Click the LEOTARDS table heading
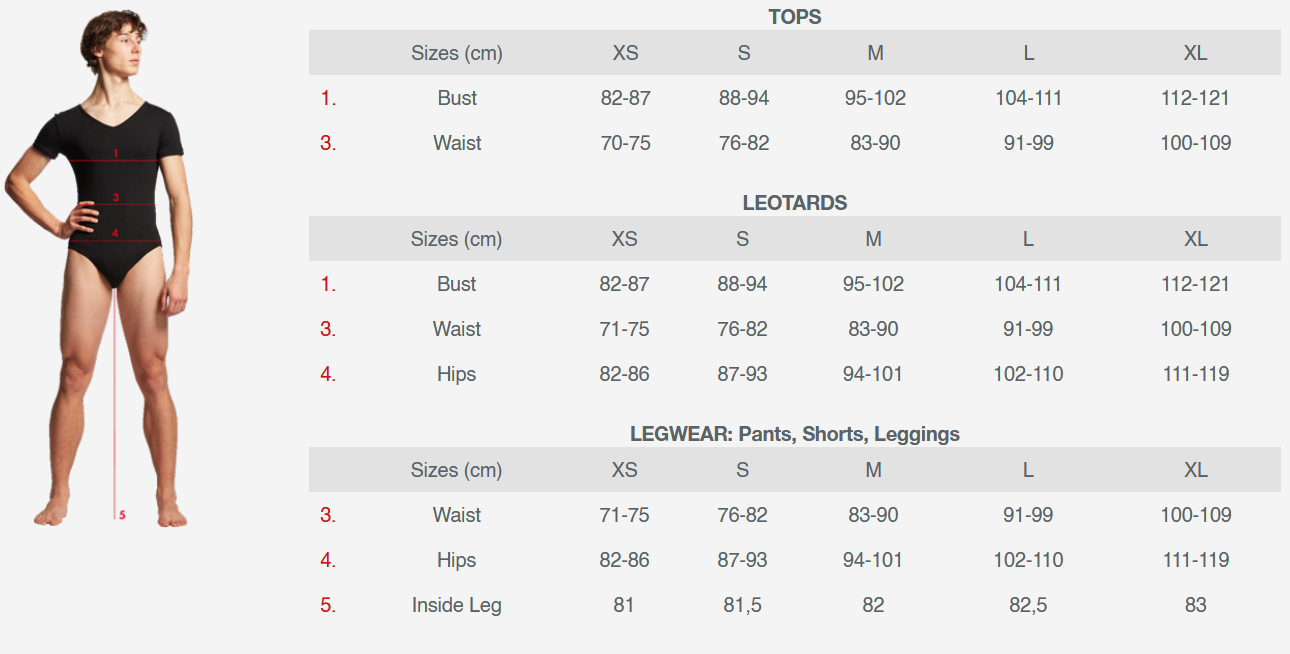Viewport: 1290px width, 654px height. (x=794, y=203)
